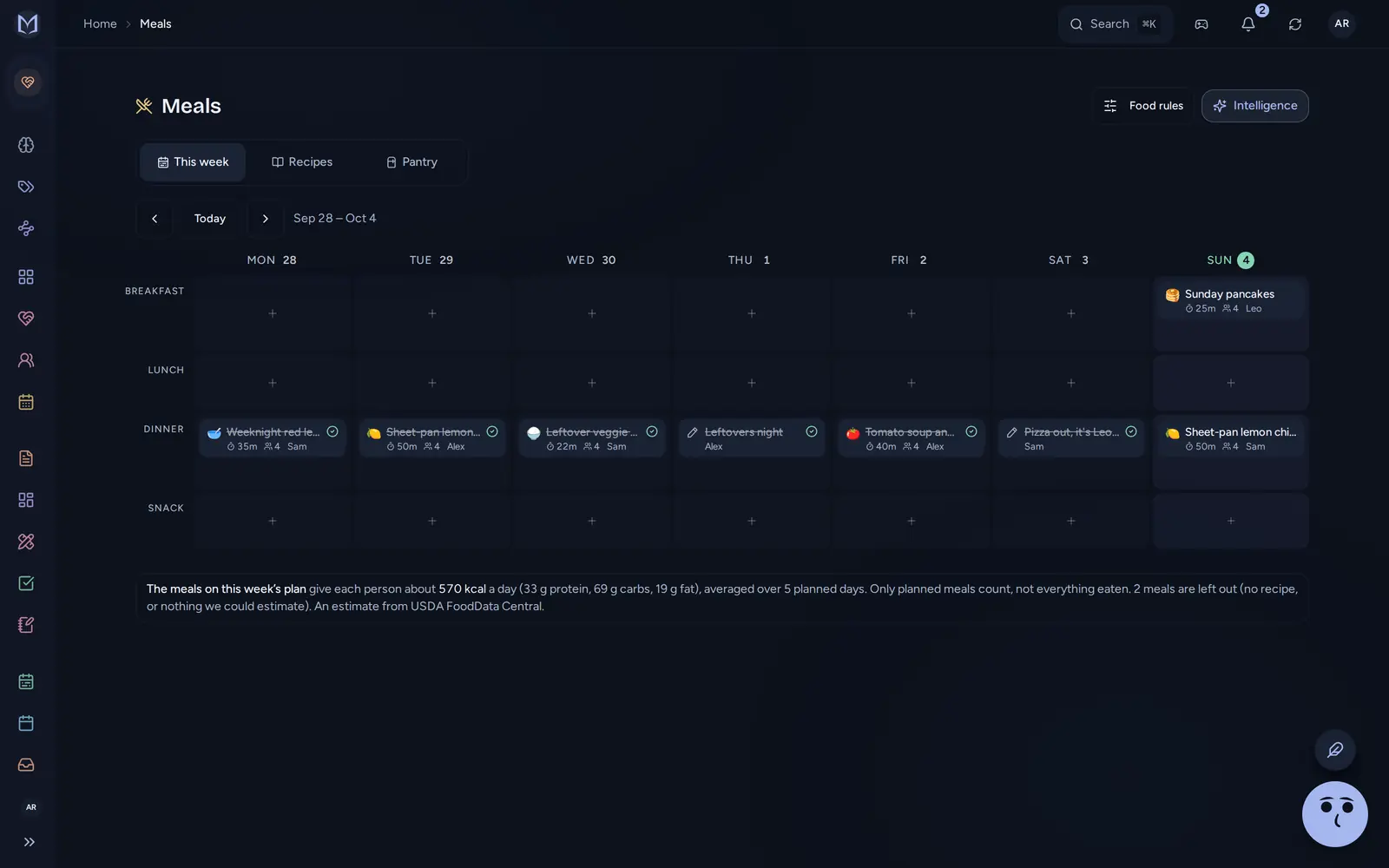Go to the next week with right chevron
This screenshot has width=1389, height=868.
(x=266, y=219)
